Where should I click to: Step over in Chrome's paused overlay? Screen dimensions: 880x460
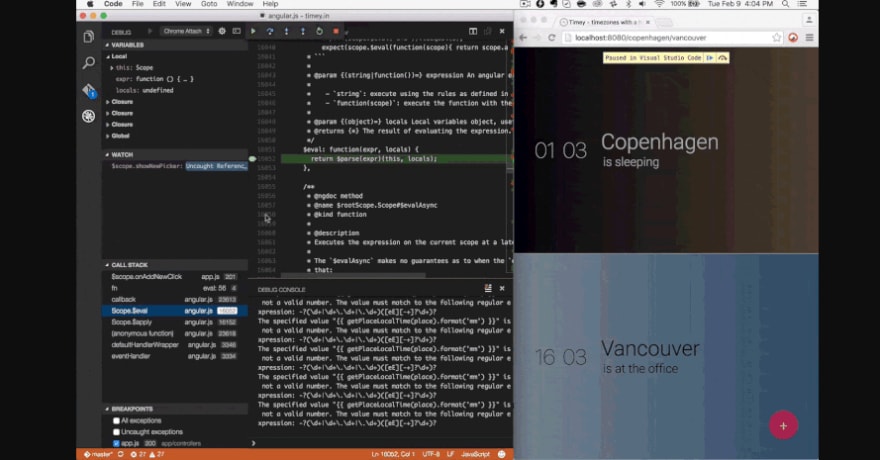coord(723,58)
